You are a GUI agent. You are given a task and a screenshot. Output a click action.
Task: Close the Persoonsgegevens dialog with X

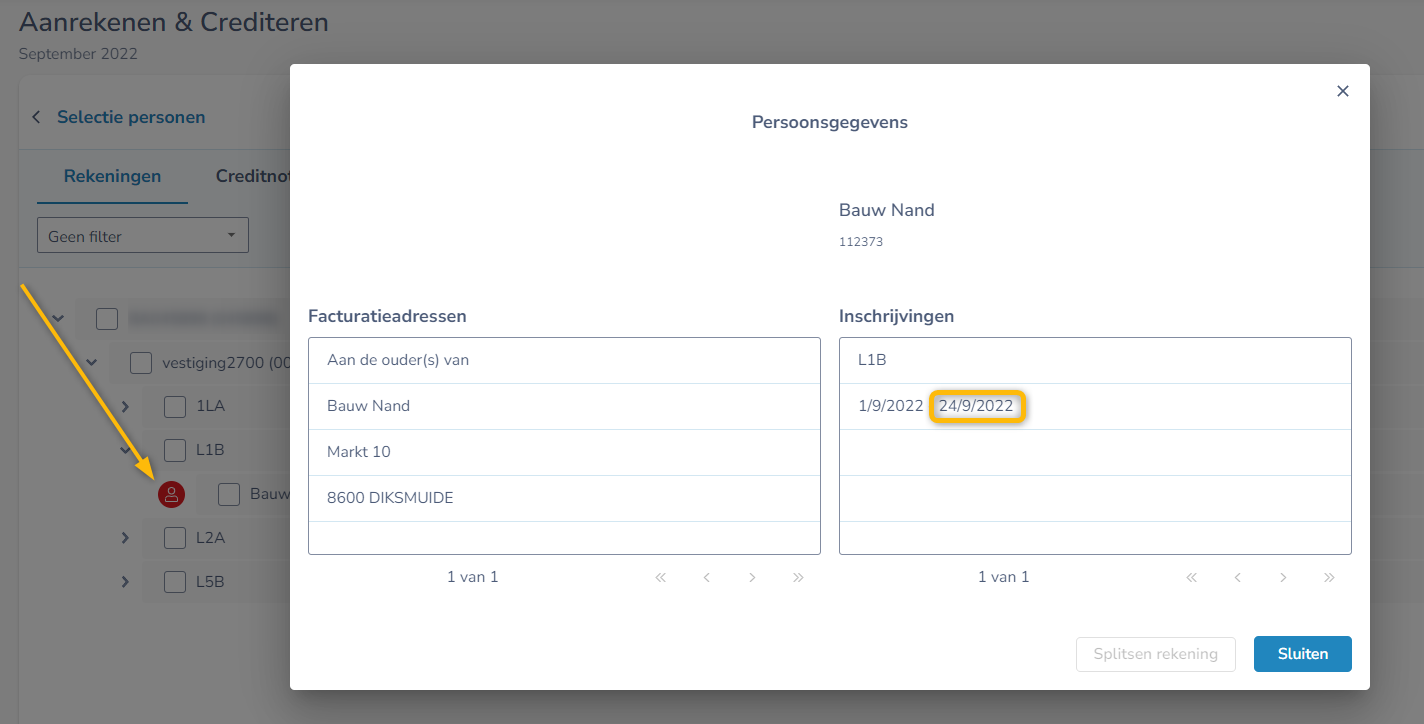coord(1343,91)
